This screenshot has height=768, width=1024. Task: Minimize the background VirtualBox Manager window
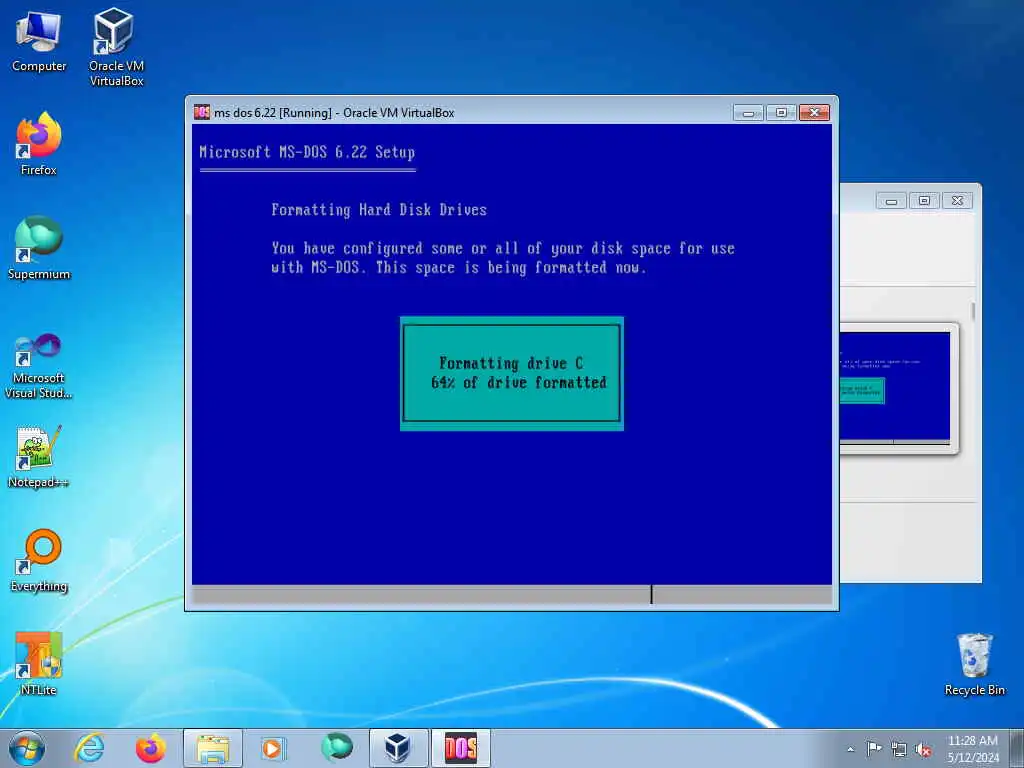891,200
